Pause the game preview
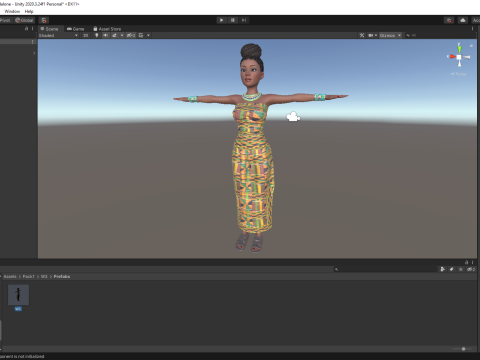The height and width of the screenshot is (360, 480). pos(233,20)
